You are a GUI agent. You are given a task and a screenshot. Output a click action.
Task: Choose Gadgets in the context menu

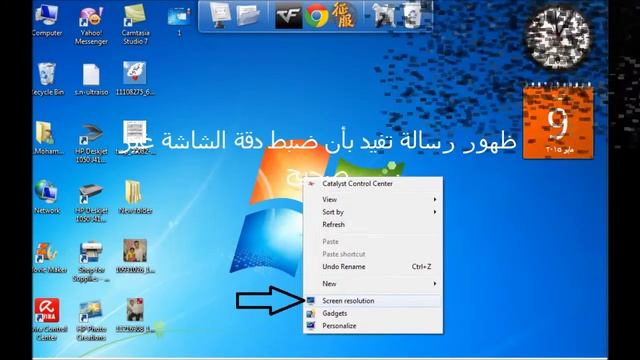(373, 313)
